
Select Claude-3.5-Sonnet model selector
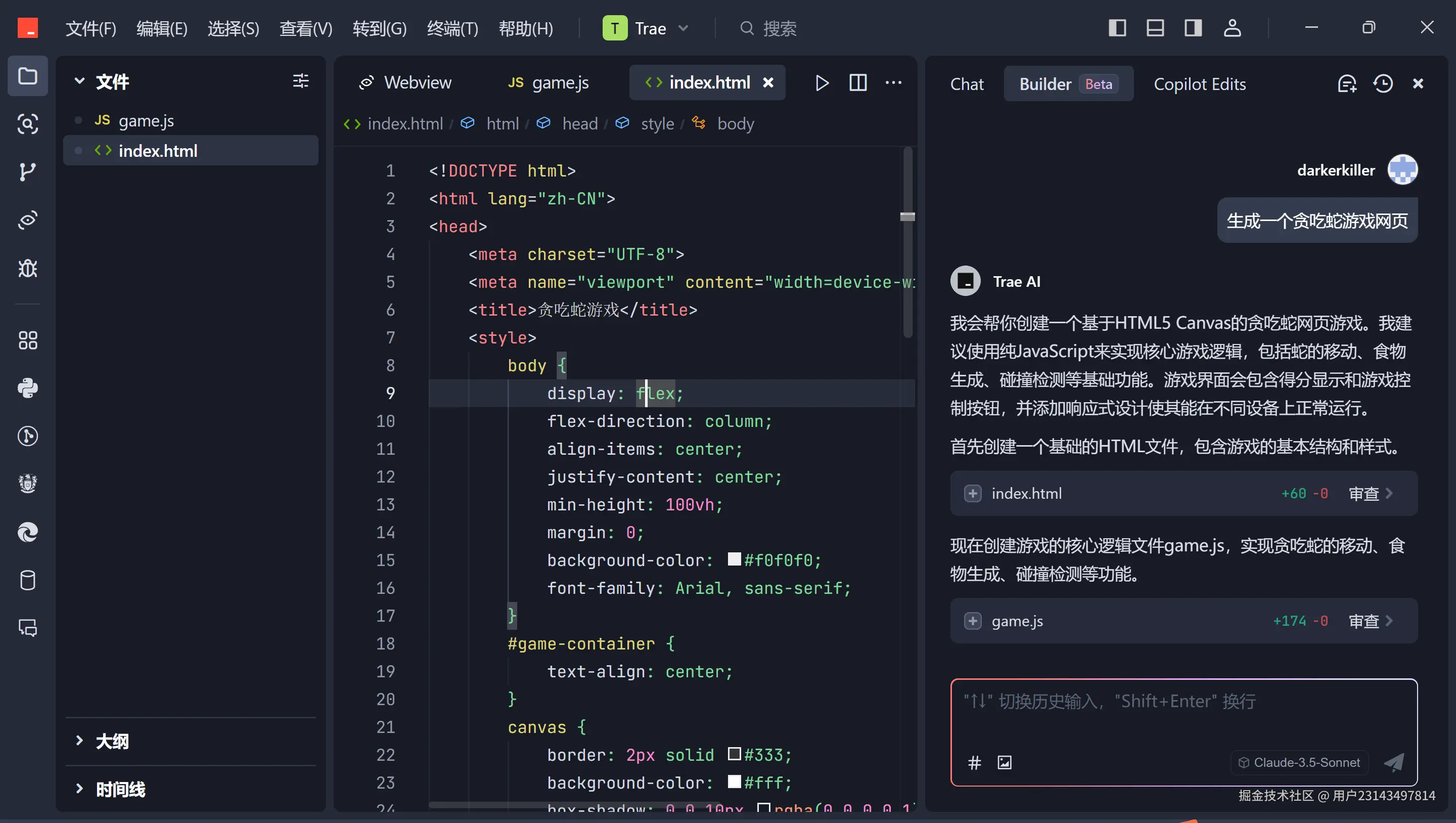coord(1299,762)
